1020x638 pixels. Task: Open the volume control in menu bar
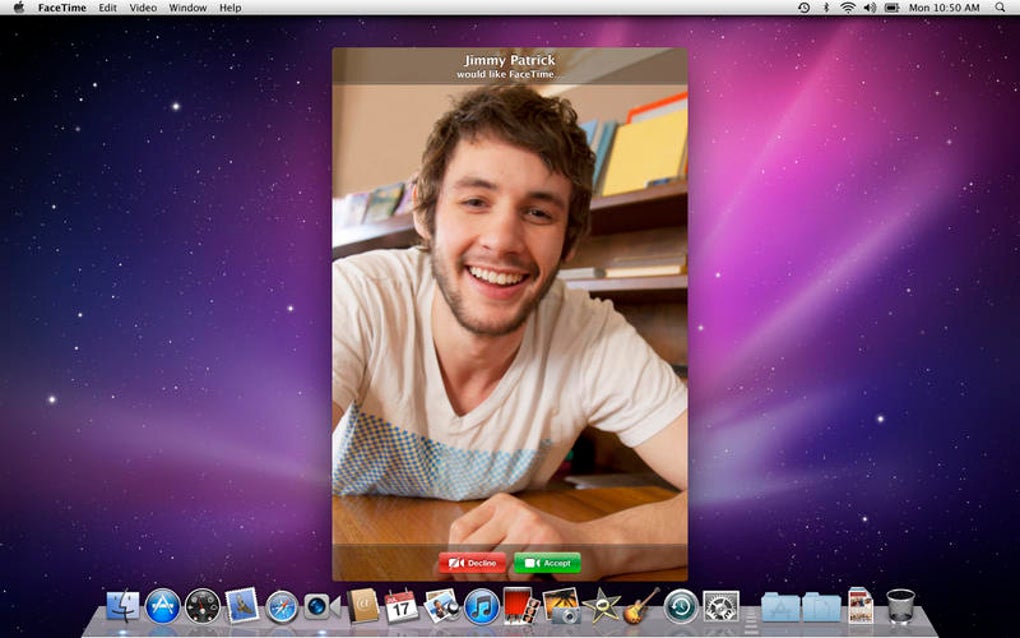pyautogui.click(x=870, y=8)
